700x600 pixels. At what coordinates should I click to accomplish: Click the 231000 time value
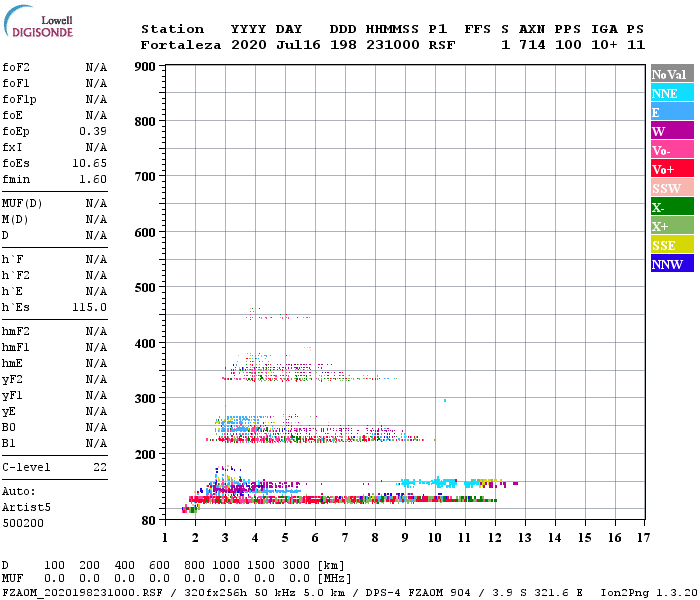tap(393, 45)
